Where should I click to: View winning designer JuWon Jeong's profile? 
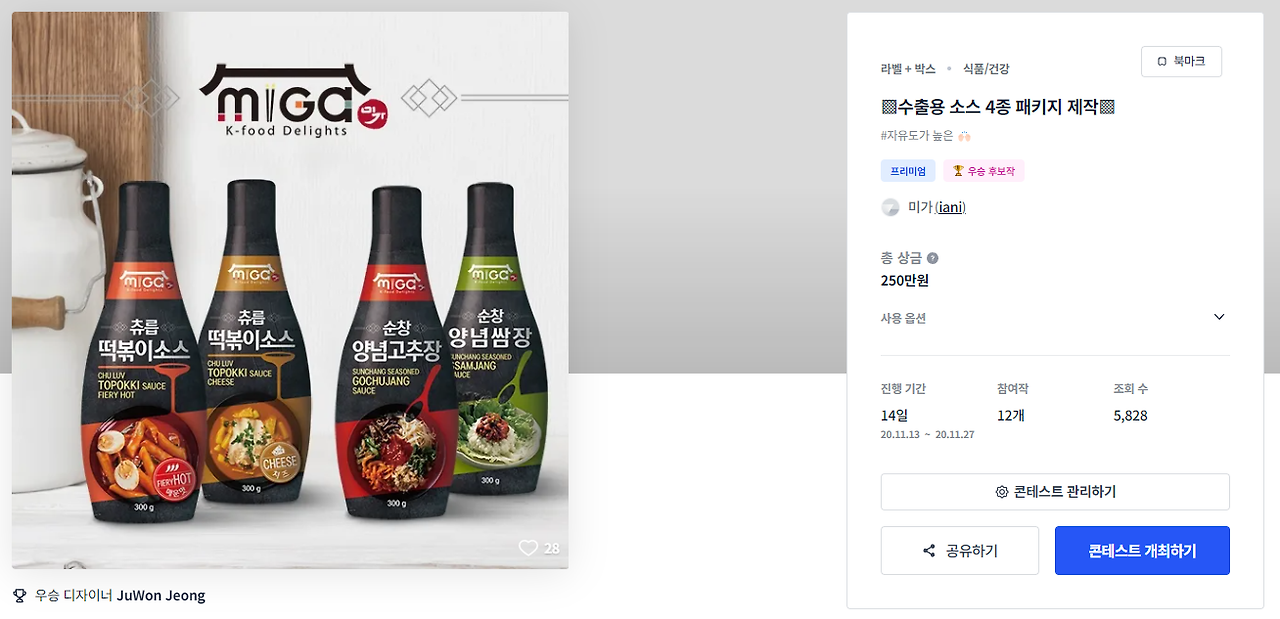(161, 596)
